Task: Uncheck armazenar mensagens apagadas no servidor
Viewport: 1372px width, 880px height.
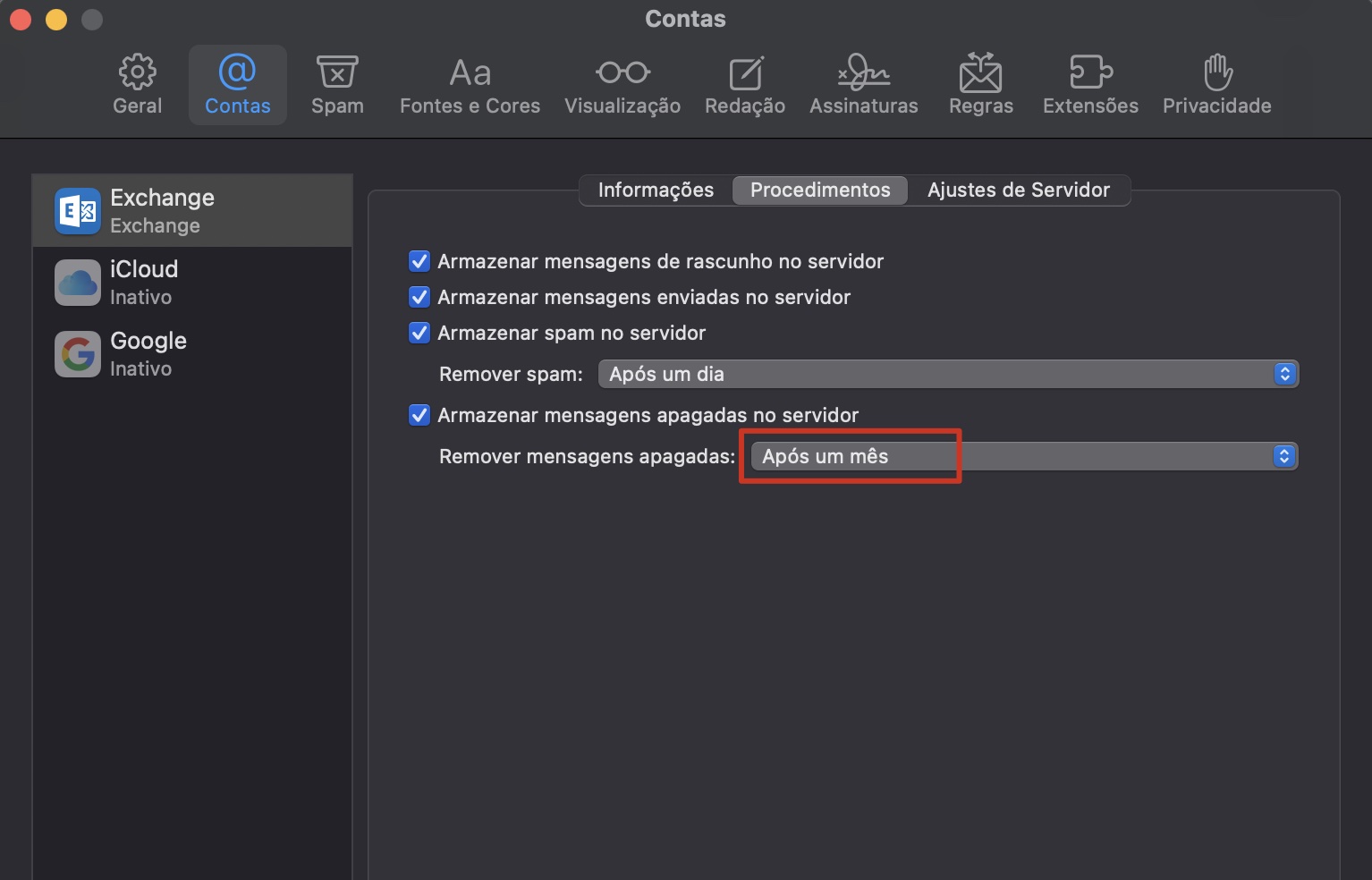Action: pos(419,415)
